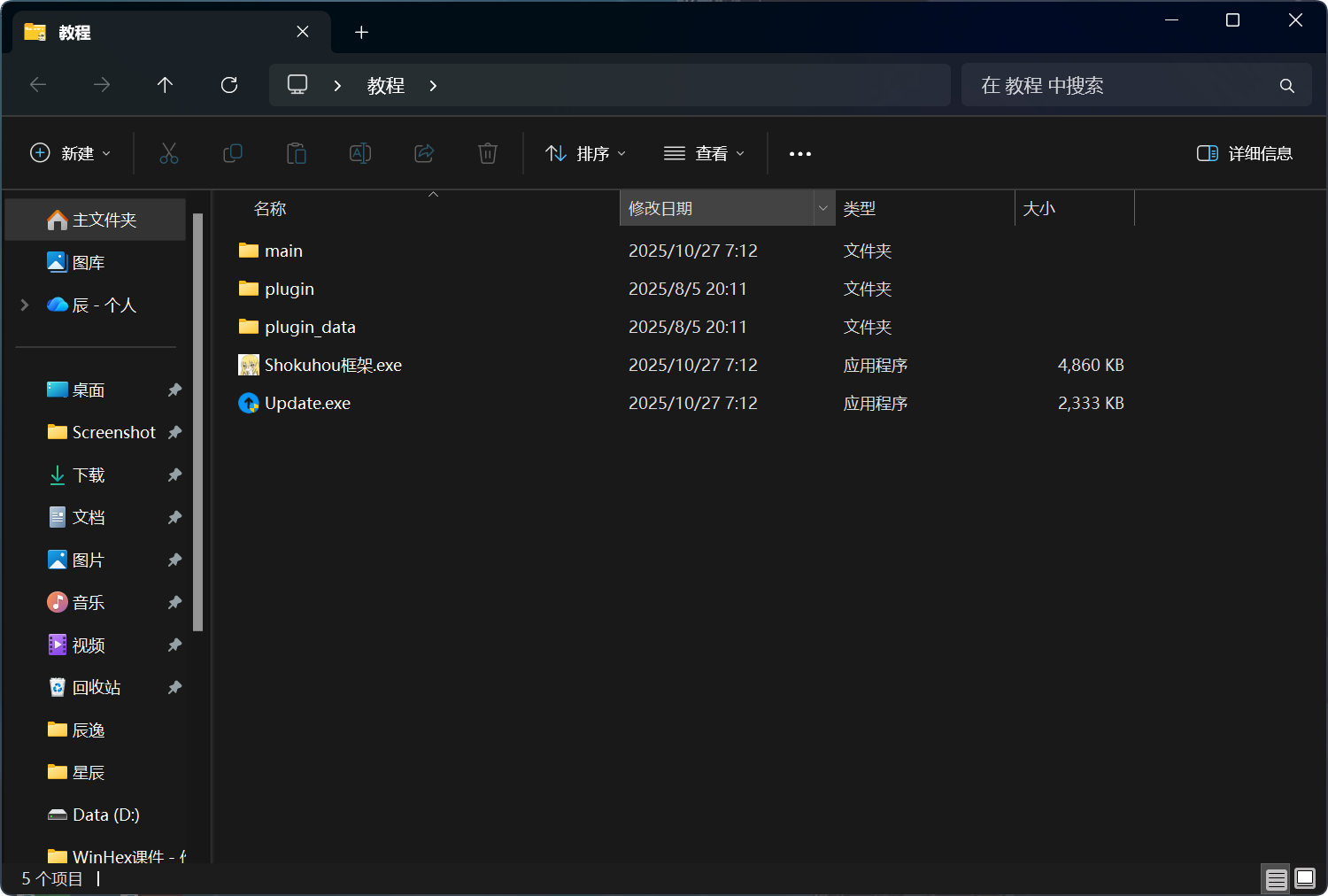This screenshot has height=896, width=1328.
Task: Click the Rename icon in toolbar
Action: tap(360, 153)
